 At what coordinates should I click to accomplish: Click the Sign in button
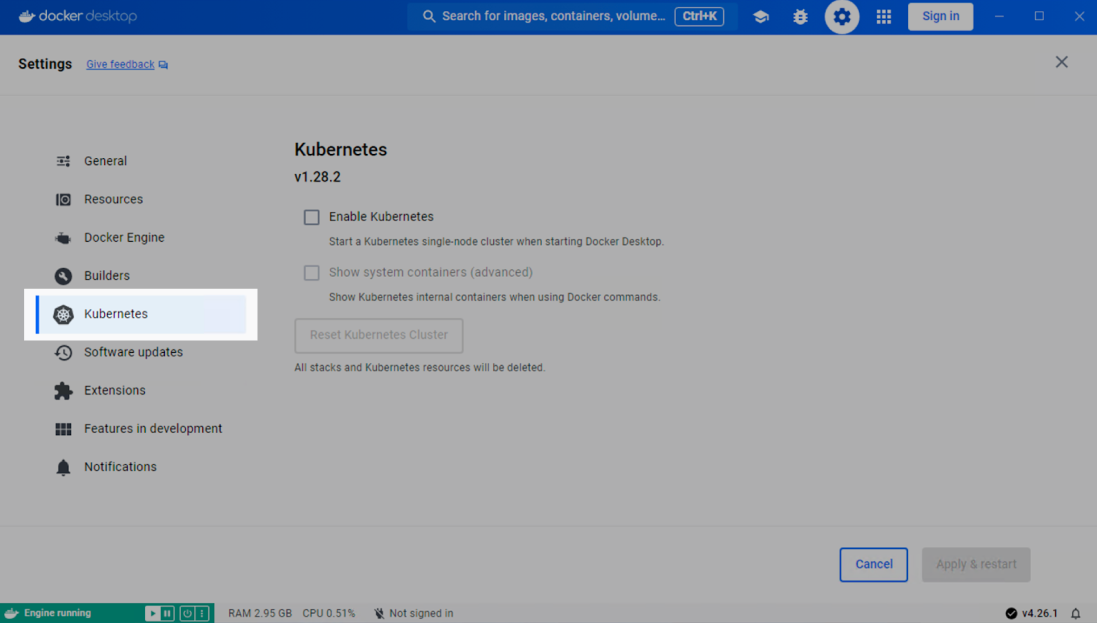coord(940,17)
